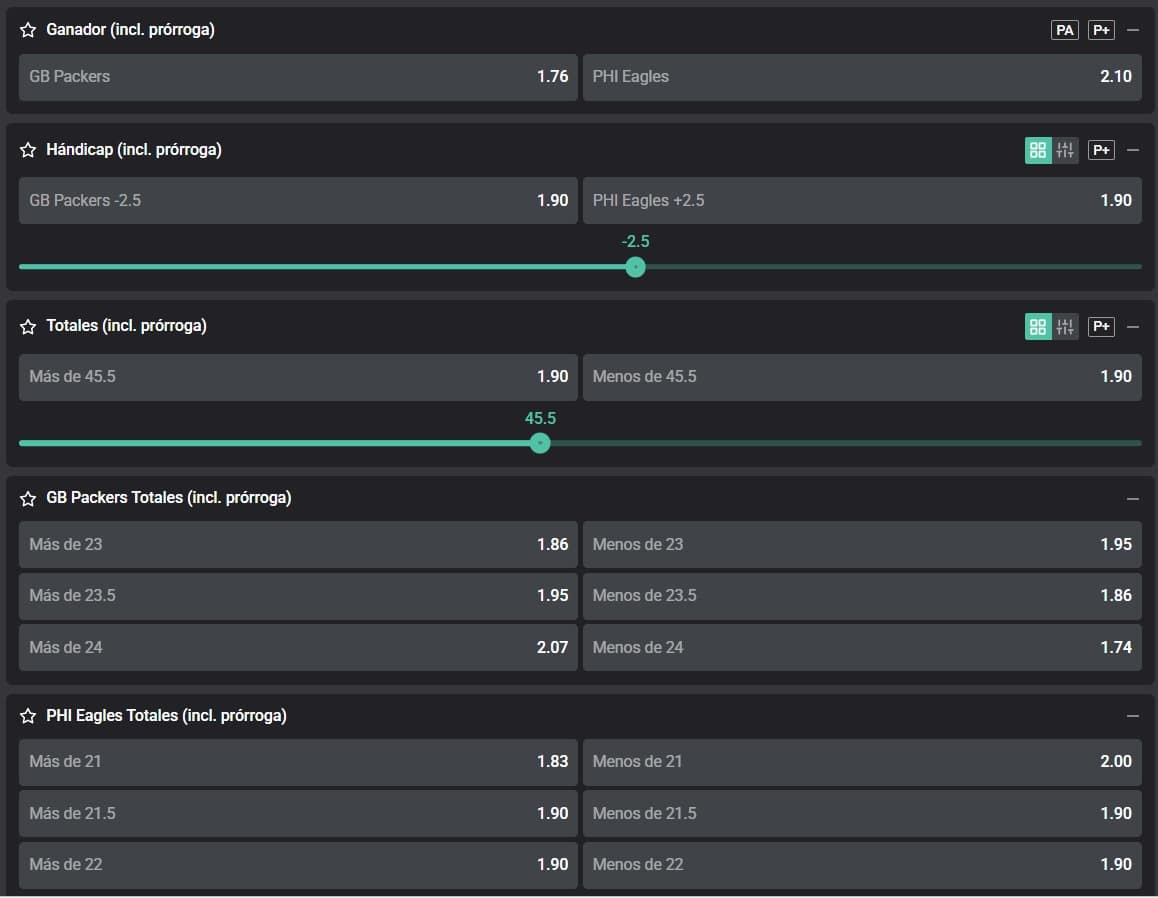Switch Hándicap to grid view
Image resolution: width=1158 pixels, height=898 pixels.
pos(1038,150)
